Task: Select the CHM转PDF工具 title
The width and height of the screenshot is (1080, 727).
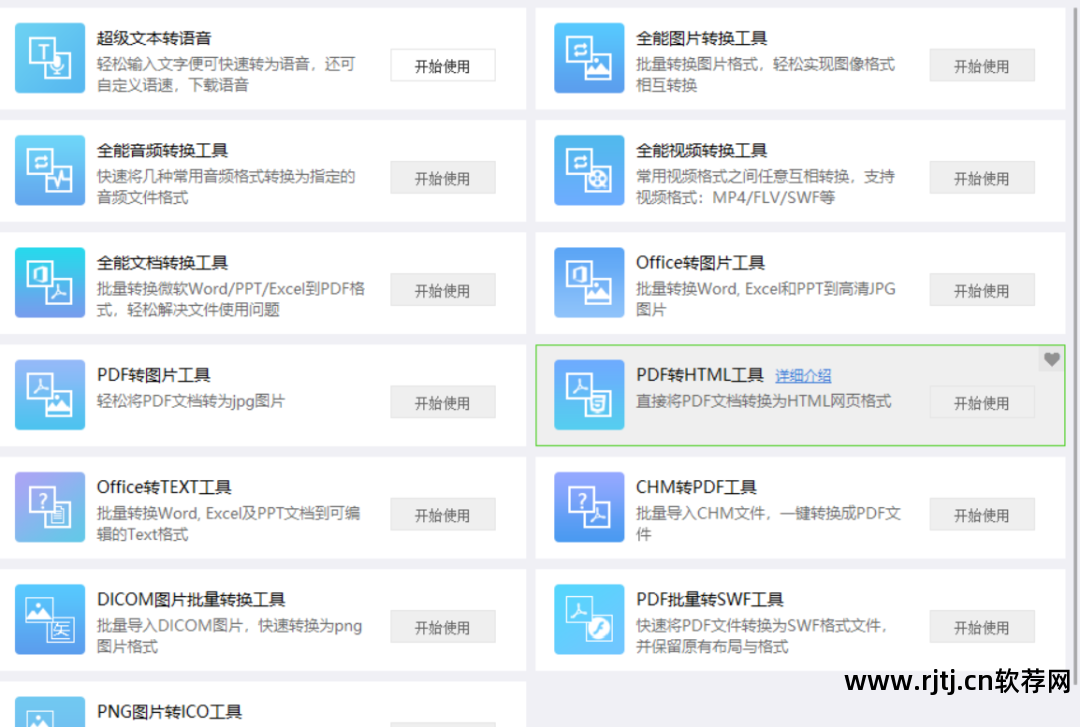Action: coord(696,487)
